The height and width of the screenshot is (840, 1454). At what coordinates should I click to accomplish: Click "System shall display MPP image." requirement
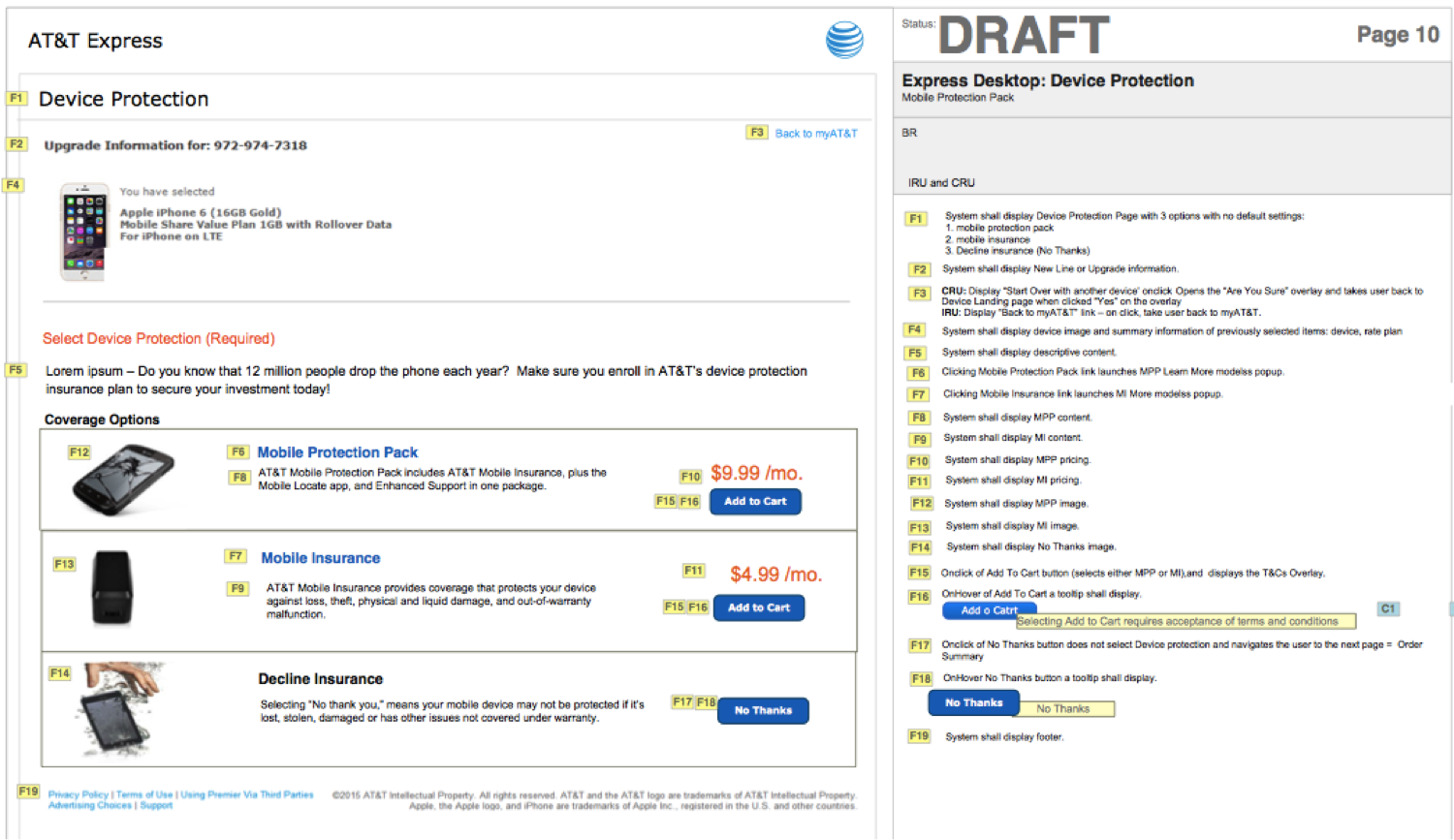click(x=1017, y=504)
